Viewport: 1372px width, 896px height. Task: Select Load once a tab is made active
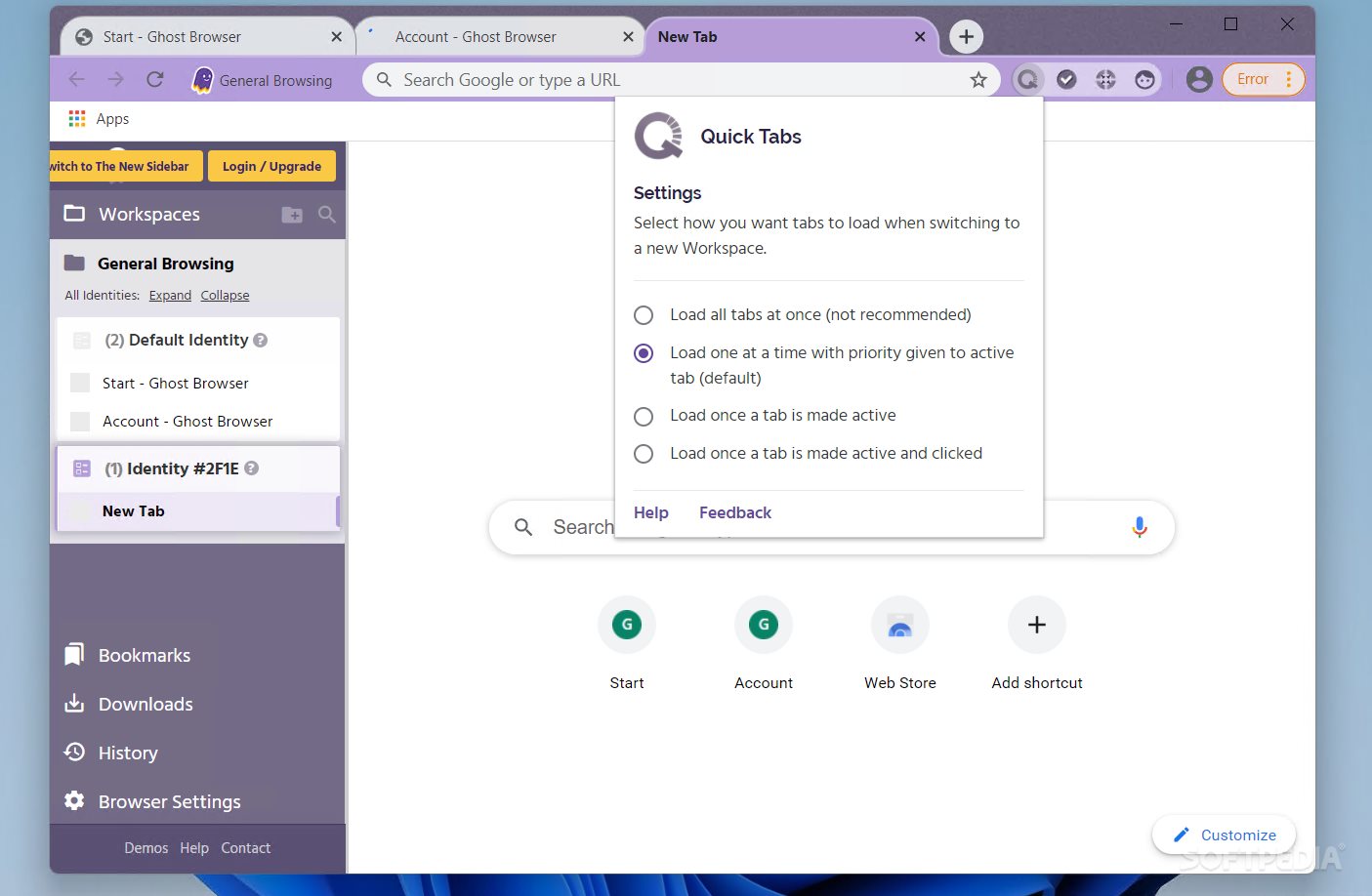tap(644, 417)
